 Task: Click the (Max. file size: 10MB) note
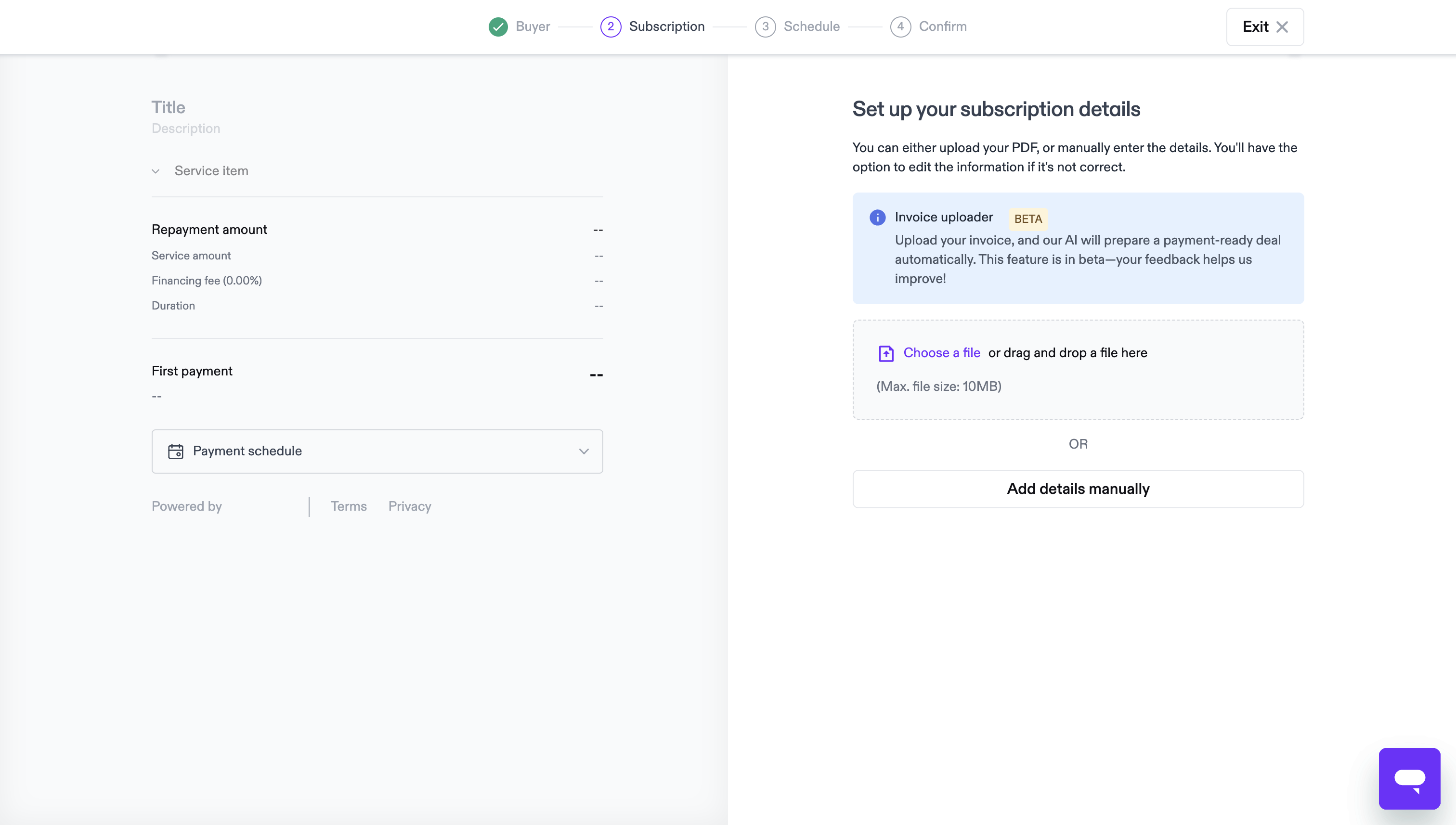click(x=938, y=387)
